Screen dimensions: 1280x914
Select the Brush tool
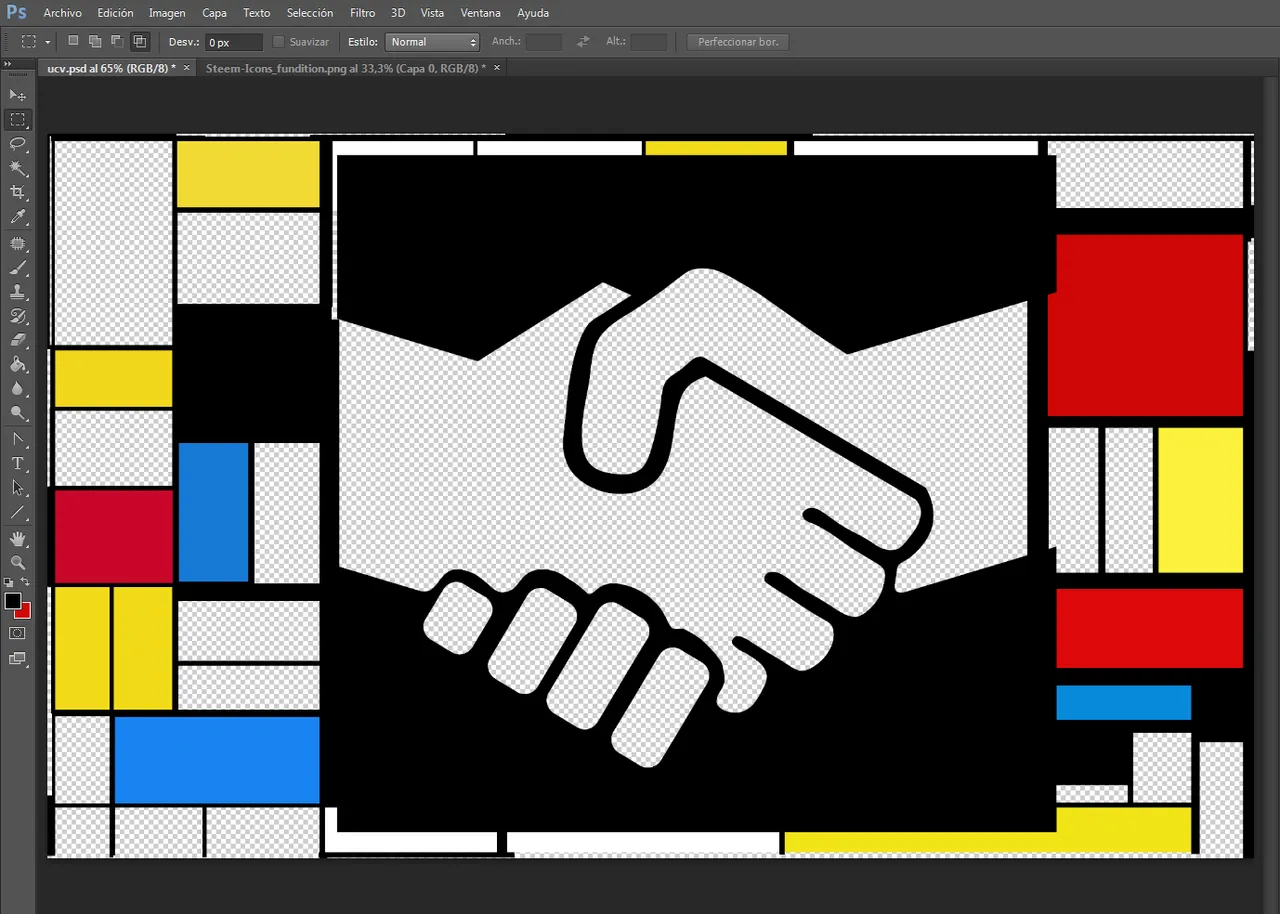click(x=17, y=268)
